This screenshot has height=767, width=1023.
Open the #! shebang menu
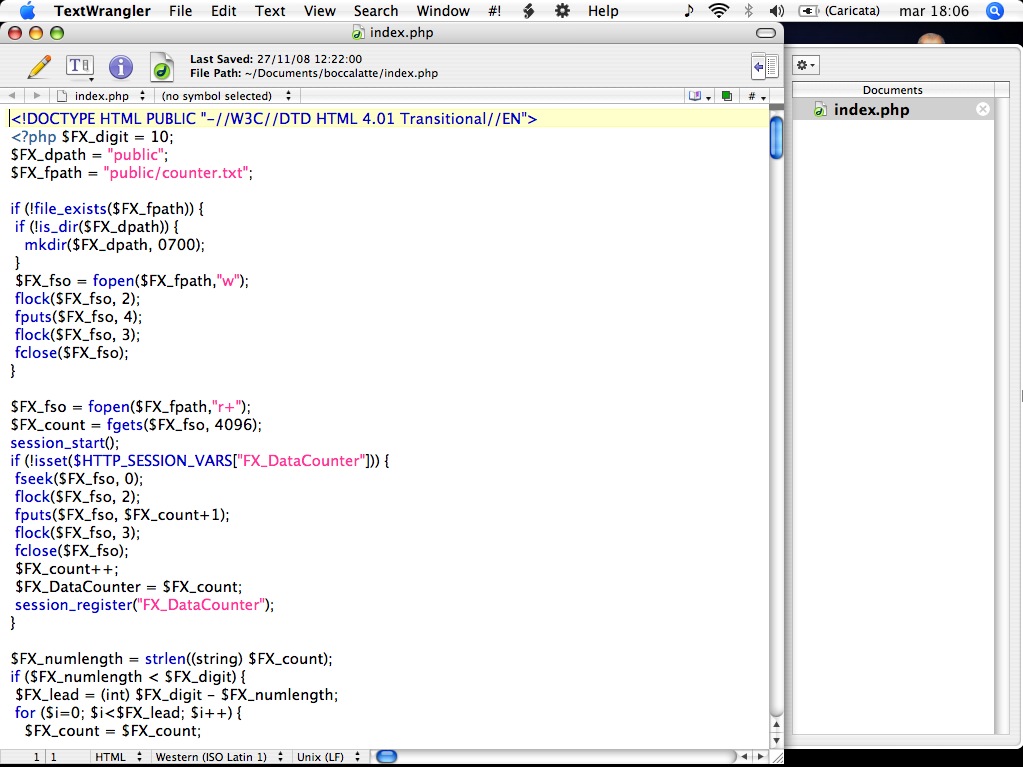(x=495, y=11)
